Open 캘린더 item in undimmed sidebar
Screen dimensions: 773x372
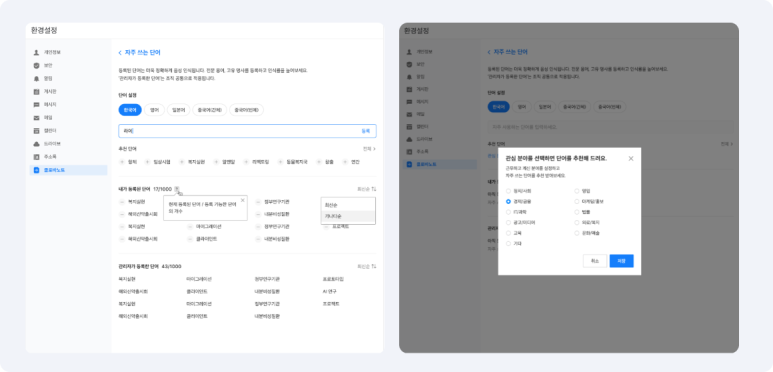[x=68, y=131]
